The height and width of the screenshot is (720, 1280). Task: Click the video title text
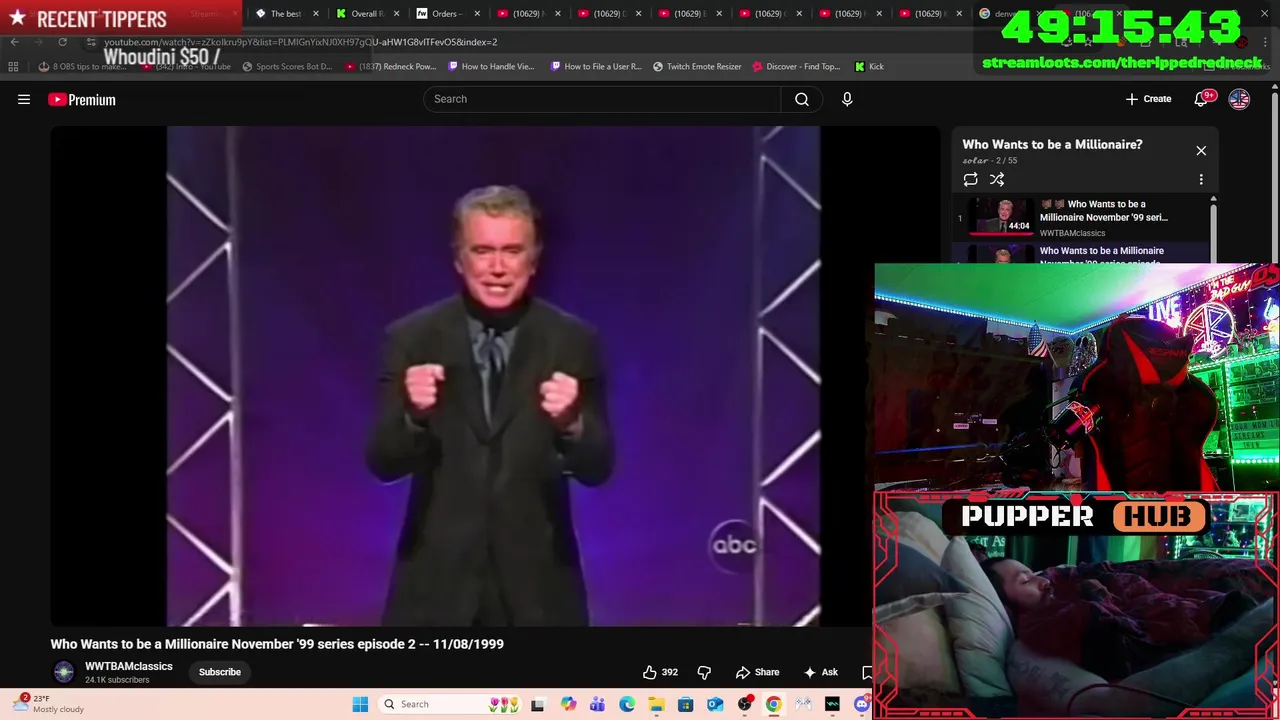pos(277,644)
